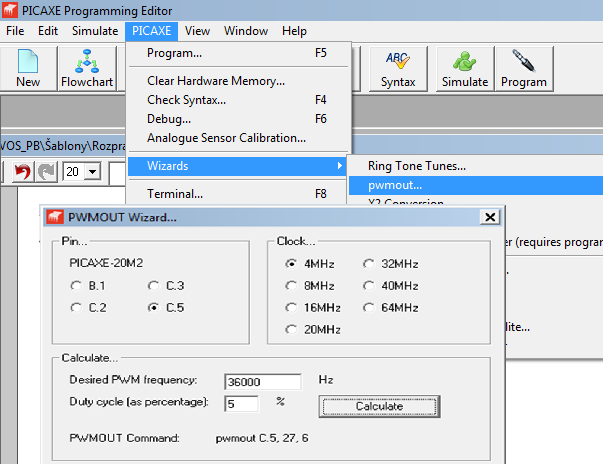603x464 pixels.
Task: Select Ring Tone Tunes... wizard
Action: (x=476, y=166)
